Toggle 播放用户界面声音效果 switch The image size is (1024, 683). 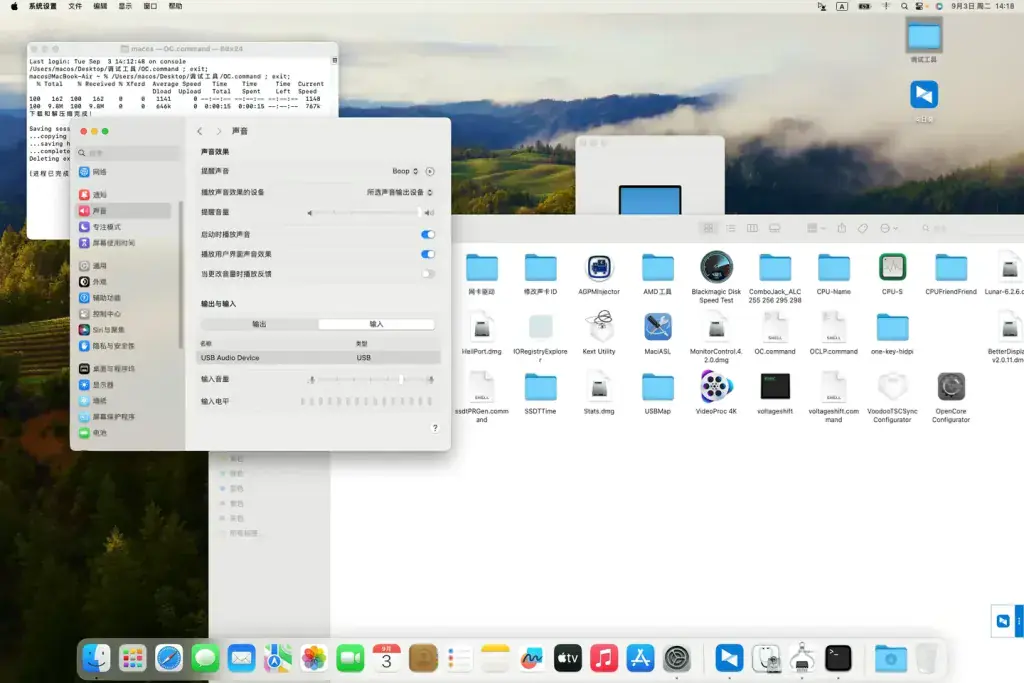428,254
